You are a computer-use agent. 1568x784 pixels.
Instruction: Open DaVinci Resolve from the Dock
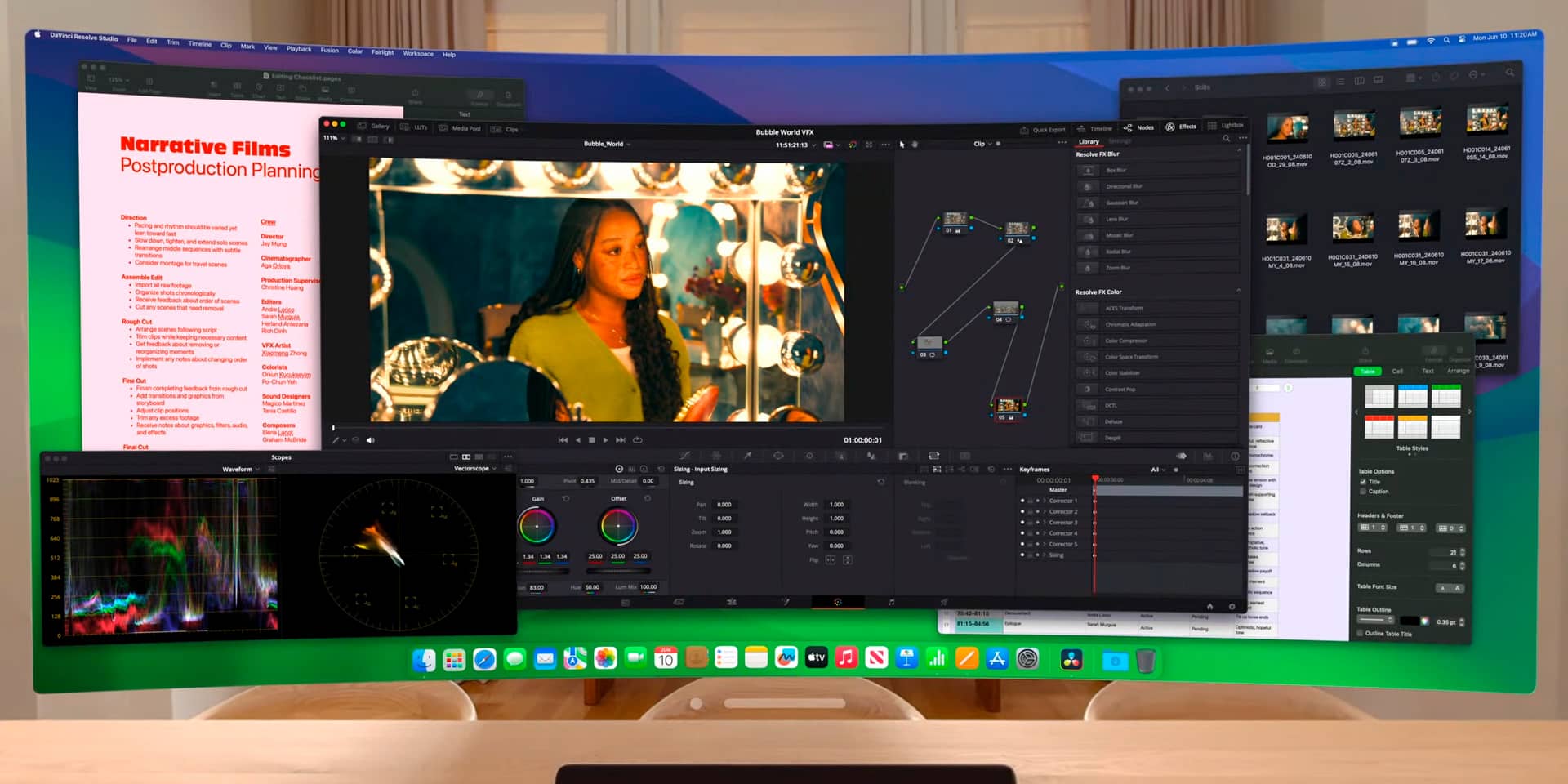tap(1071, 659)
